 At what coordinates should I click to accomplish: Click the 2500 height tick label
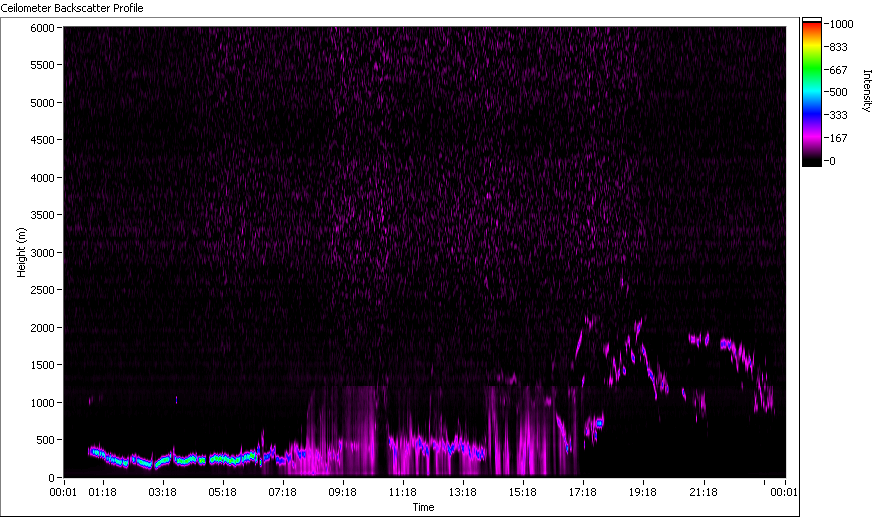click(42, 290)
